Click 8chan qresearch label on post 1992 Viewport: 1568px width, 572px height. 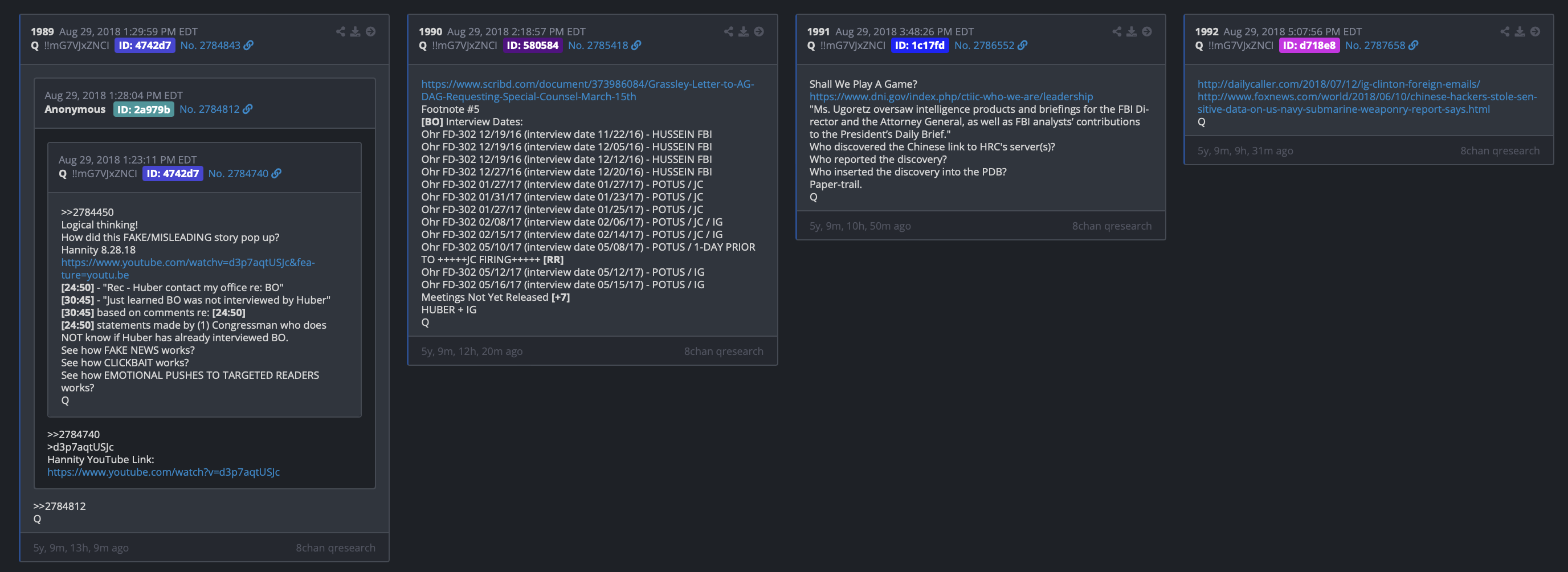pyautogui.click(x=1500, y=151)
